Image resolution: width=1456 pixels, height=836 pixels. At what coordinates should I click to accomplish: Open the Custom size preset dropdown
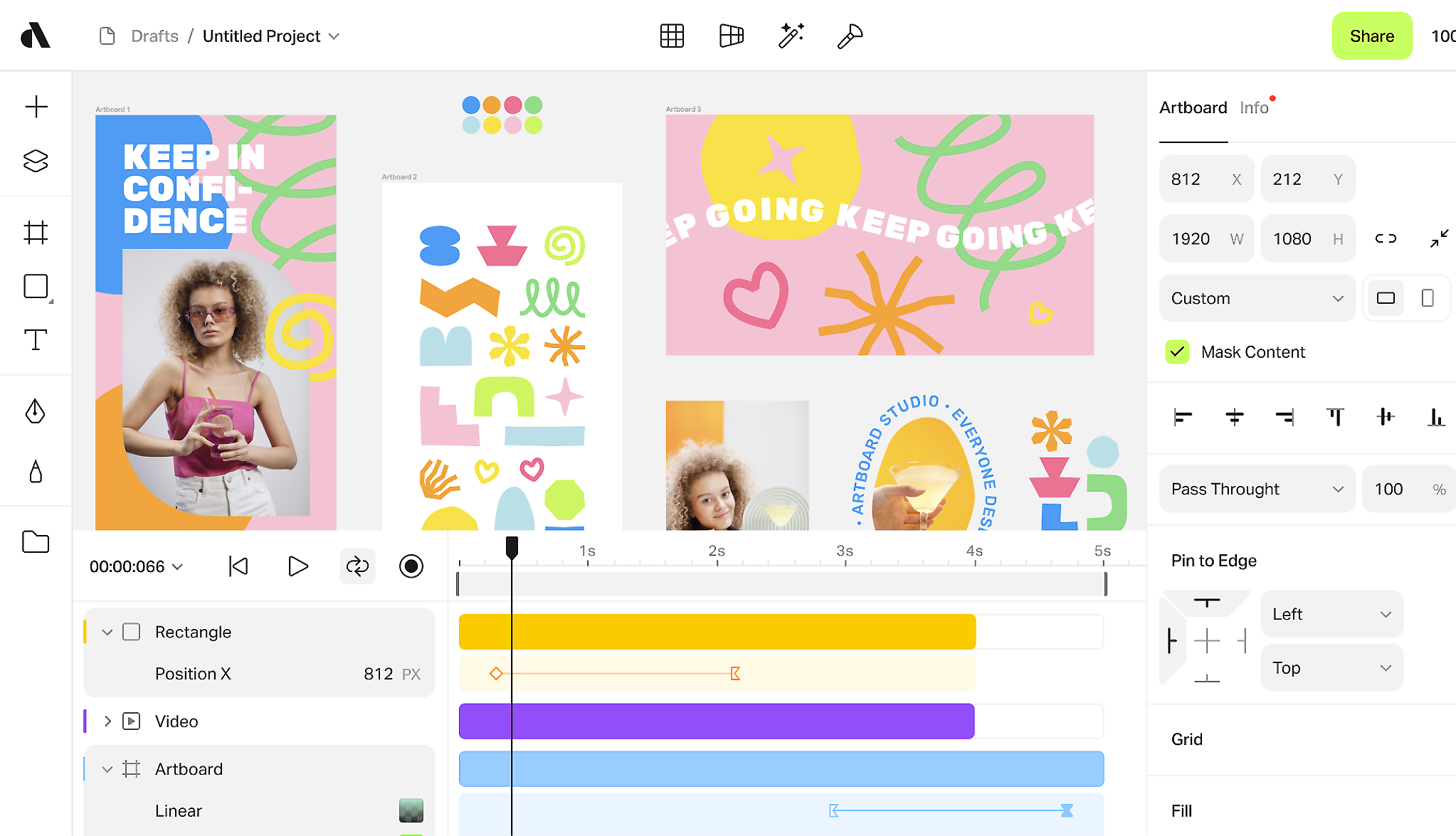tap(1257, 298)
